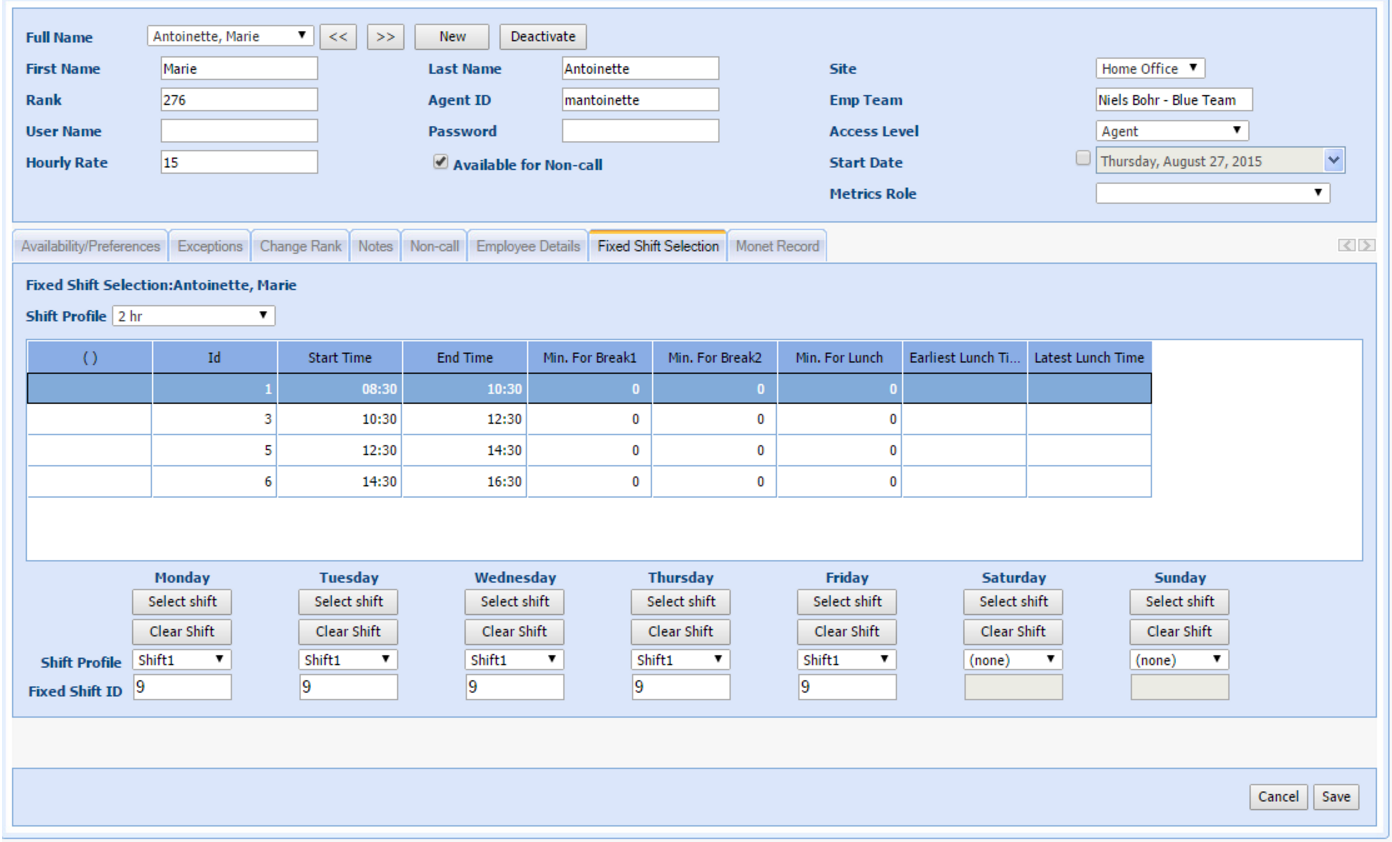1392x842 pixels.
Task: Clear Shift for Friday
Action: (847, 632)
